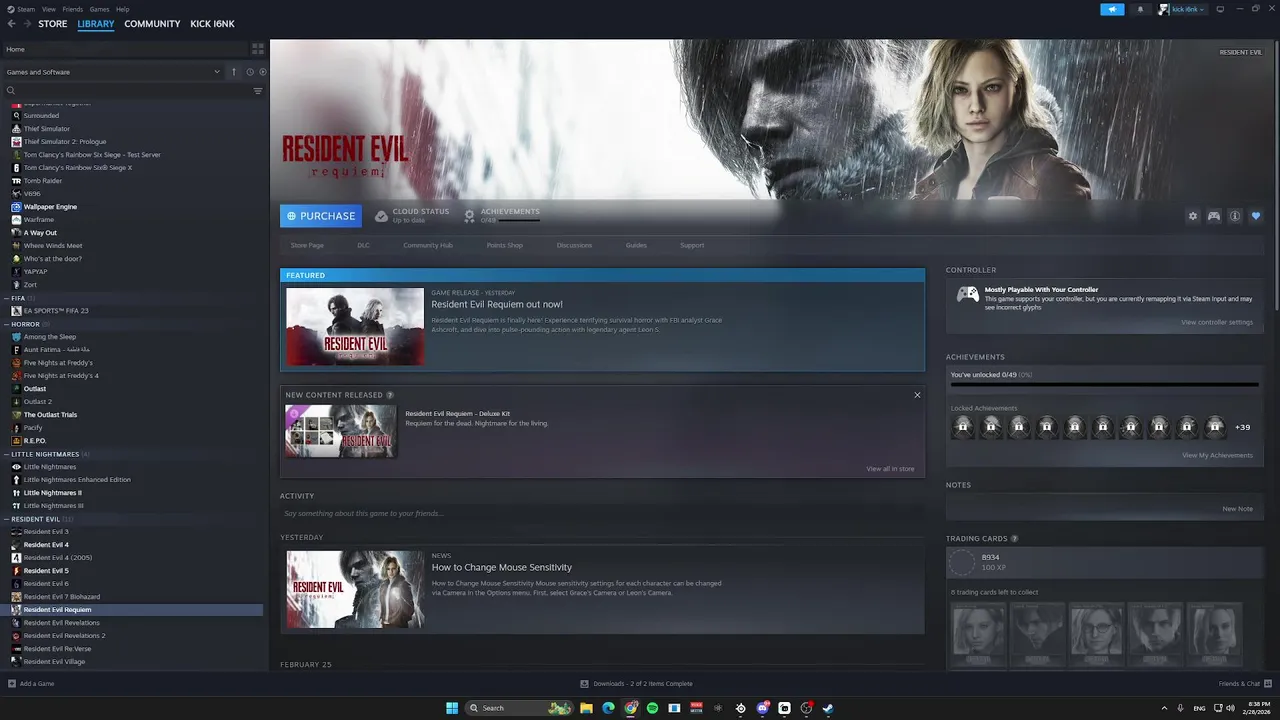Go forward using the right arrow
Image resolution: width=1280 pixels, height=720 pixels.
[x=27, y=24]
